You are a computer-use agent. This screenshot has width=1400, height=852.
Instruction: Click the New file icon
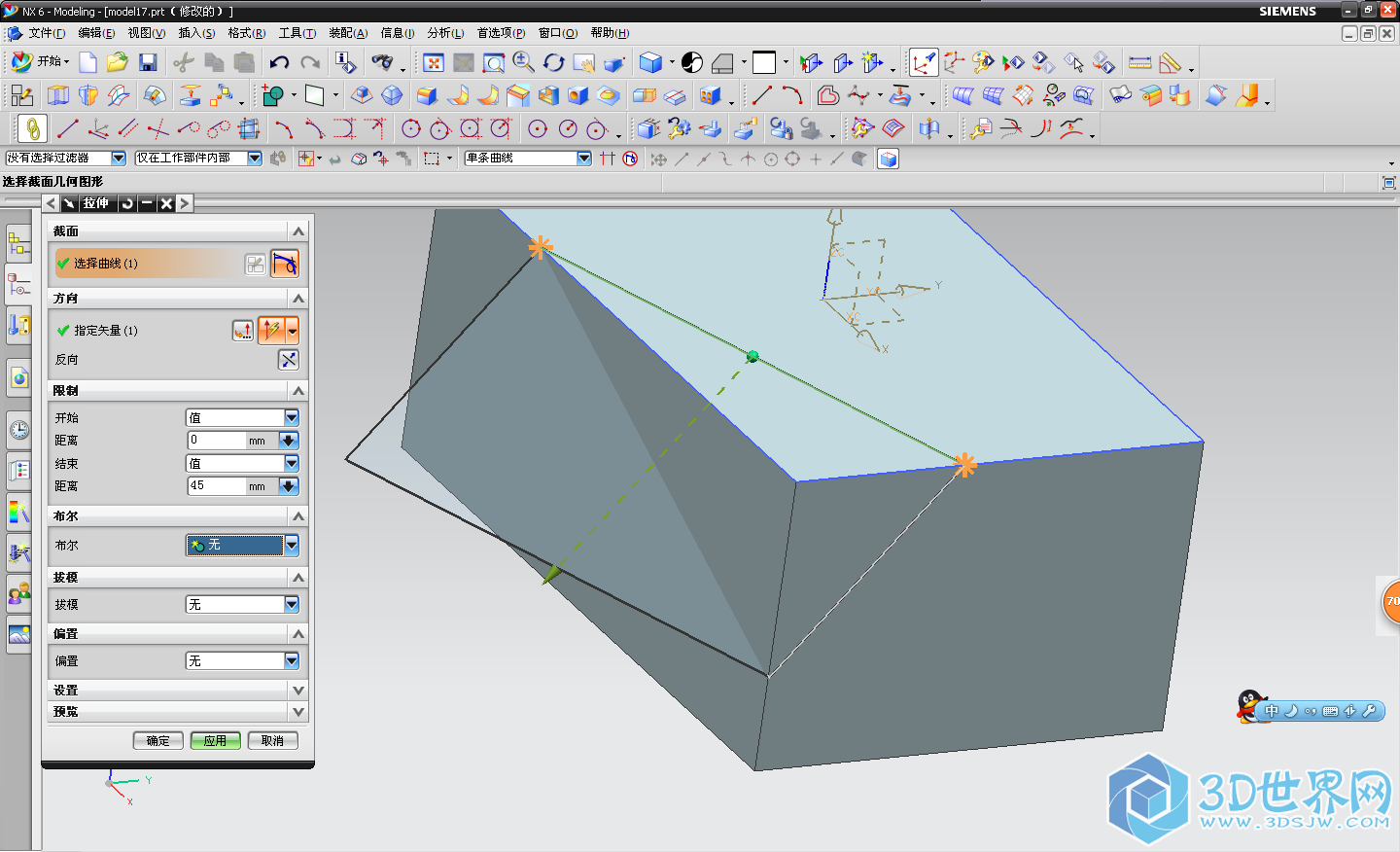tap(87, 62)
